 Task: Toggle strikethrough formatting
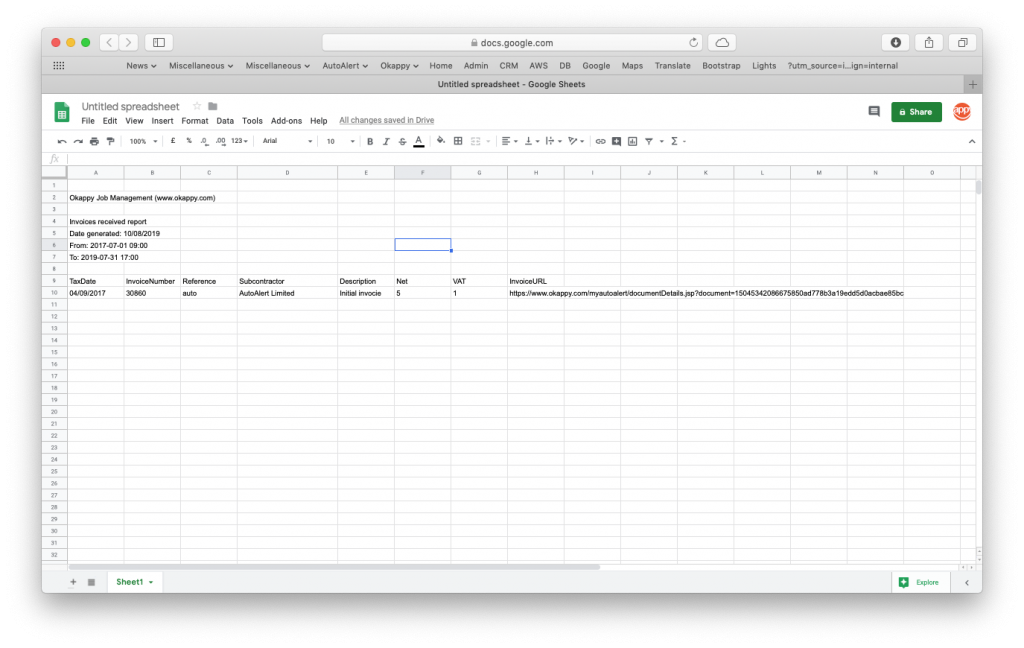tap(402, 141)
